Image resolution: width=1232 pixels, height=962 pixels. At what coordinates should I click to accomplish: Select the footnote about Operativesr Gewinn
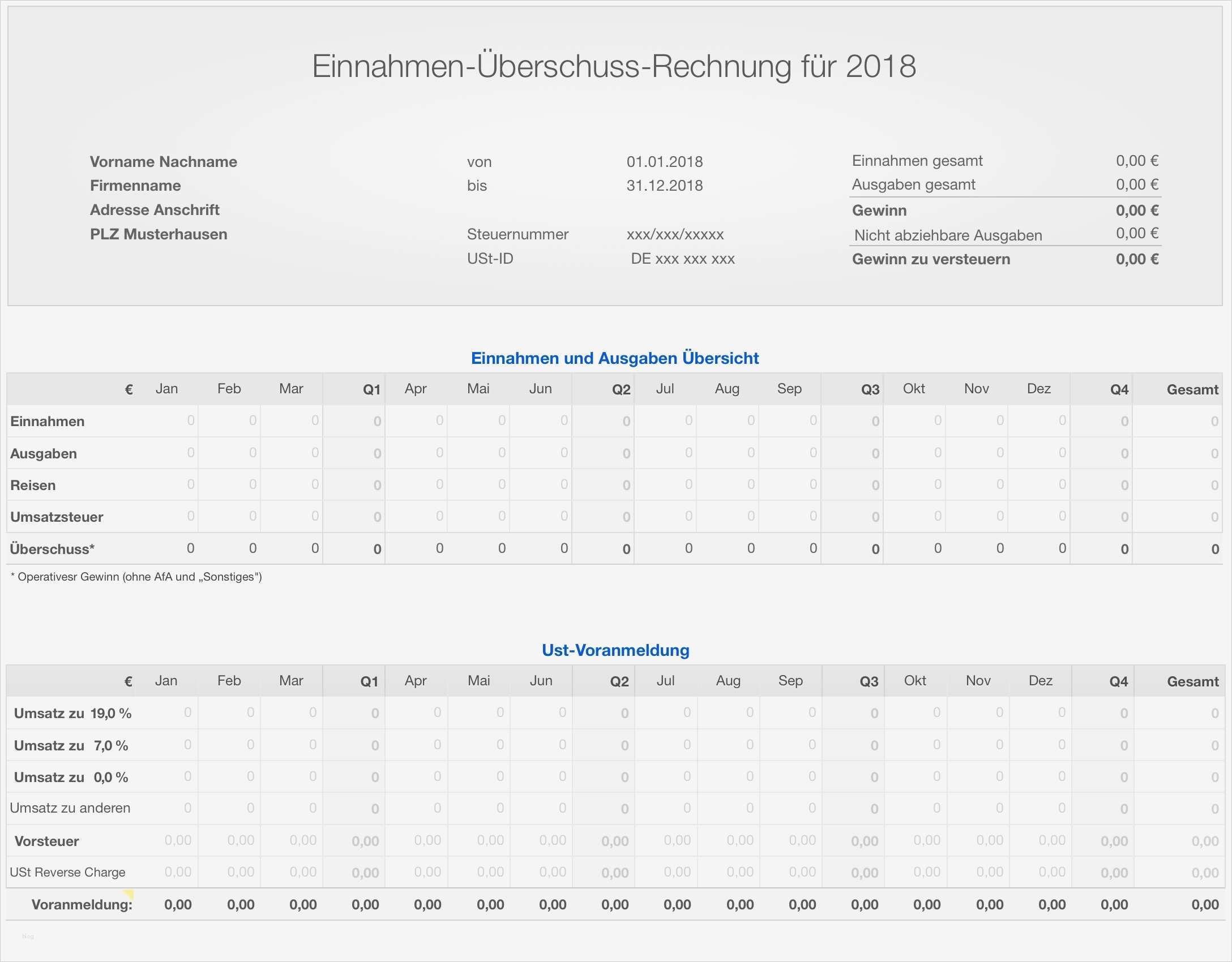136,577
